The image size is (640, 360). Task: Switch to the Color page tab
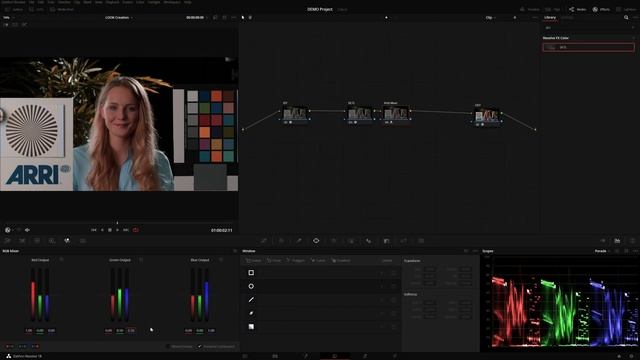point(335,356)
